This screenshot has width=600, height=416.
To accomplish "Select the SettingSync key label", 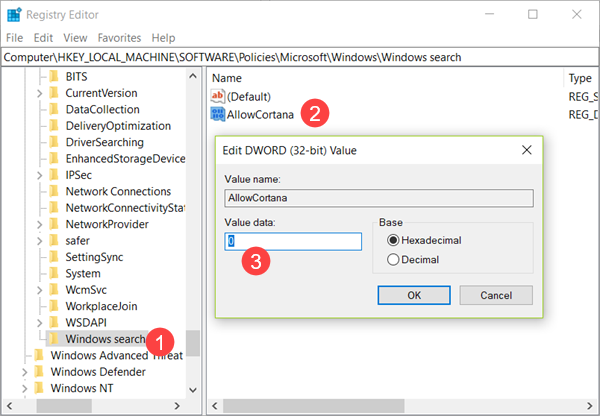I will coord(94,257).
